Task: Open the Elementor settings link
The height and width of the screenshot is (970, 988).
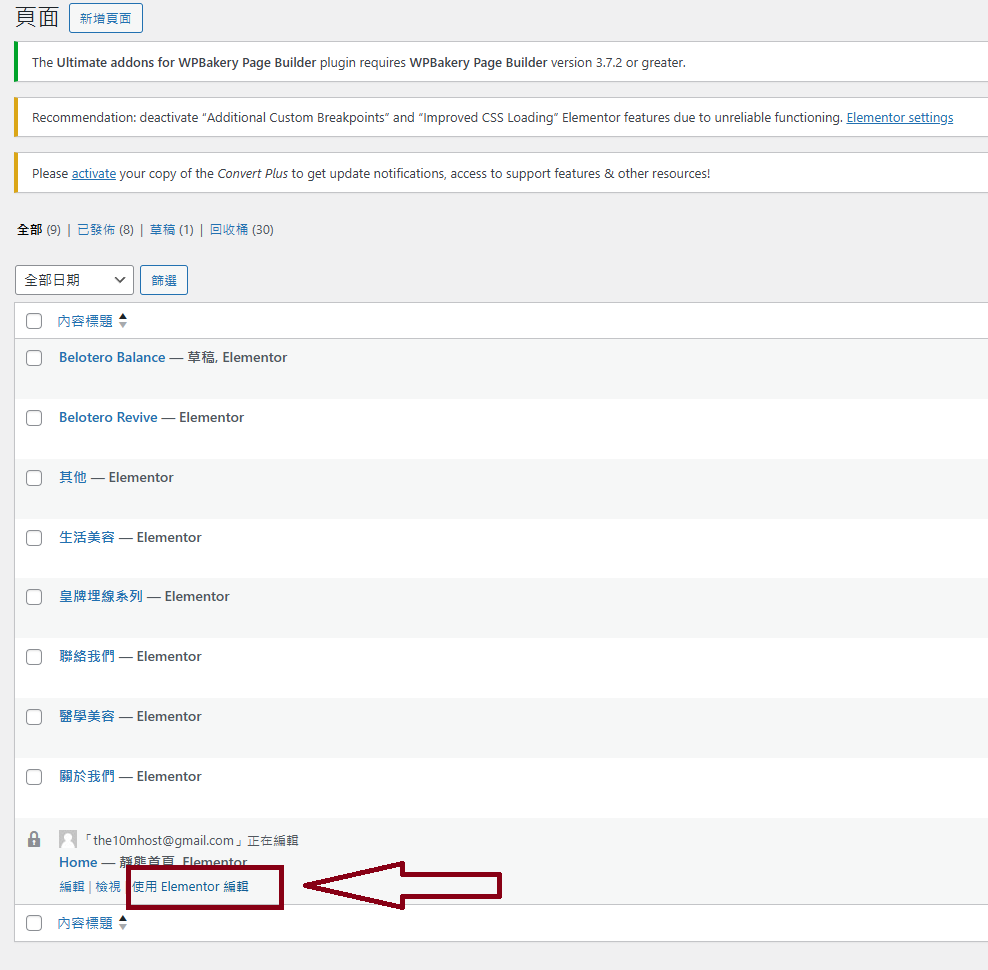Action: click(899, 118)
